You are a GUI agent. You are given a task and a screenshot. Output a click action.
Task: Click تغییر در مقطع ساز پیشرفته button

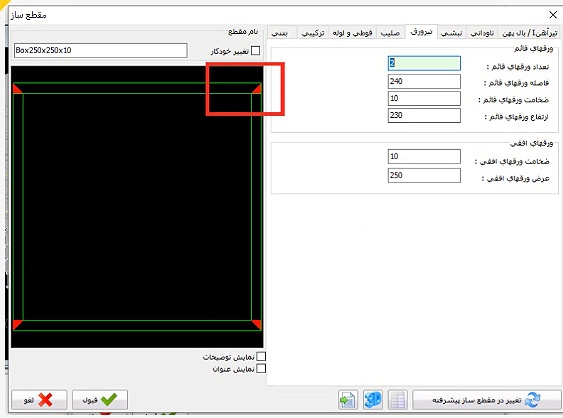pyautogui.click(x=487, y=399)
